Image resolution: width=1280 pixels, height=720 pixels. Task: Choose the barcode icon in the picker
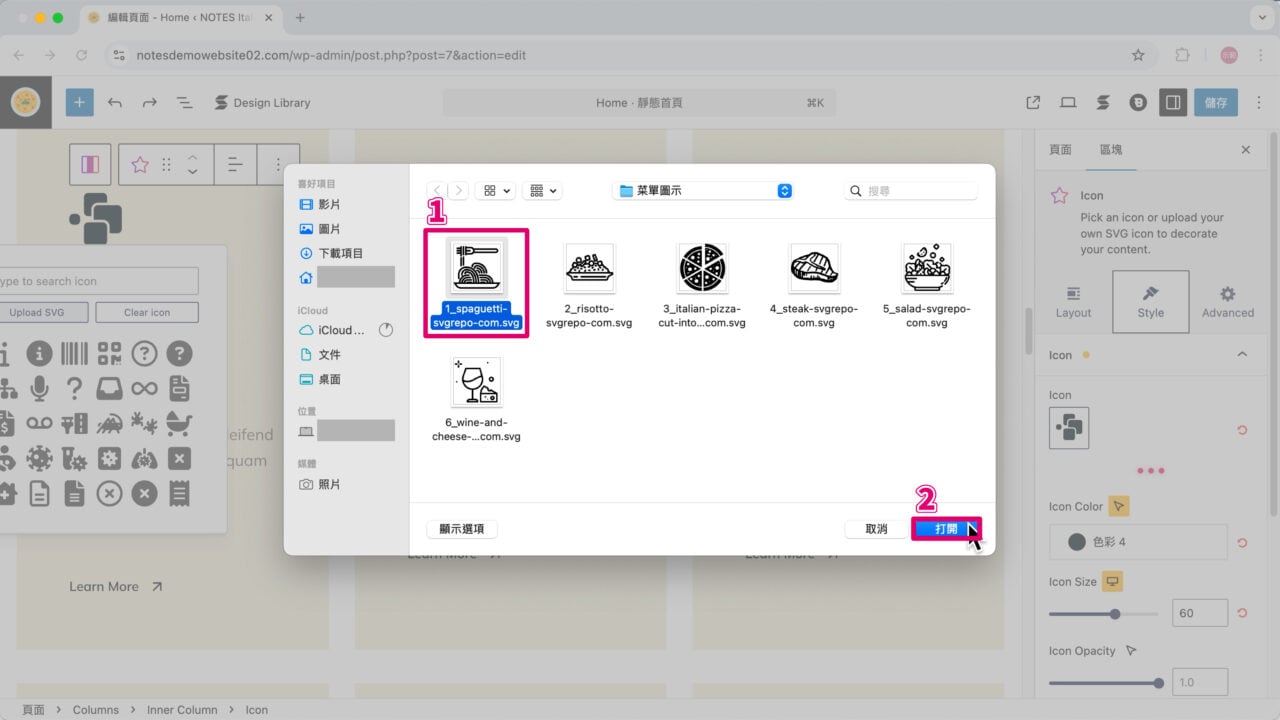pos(74,353)
